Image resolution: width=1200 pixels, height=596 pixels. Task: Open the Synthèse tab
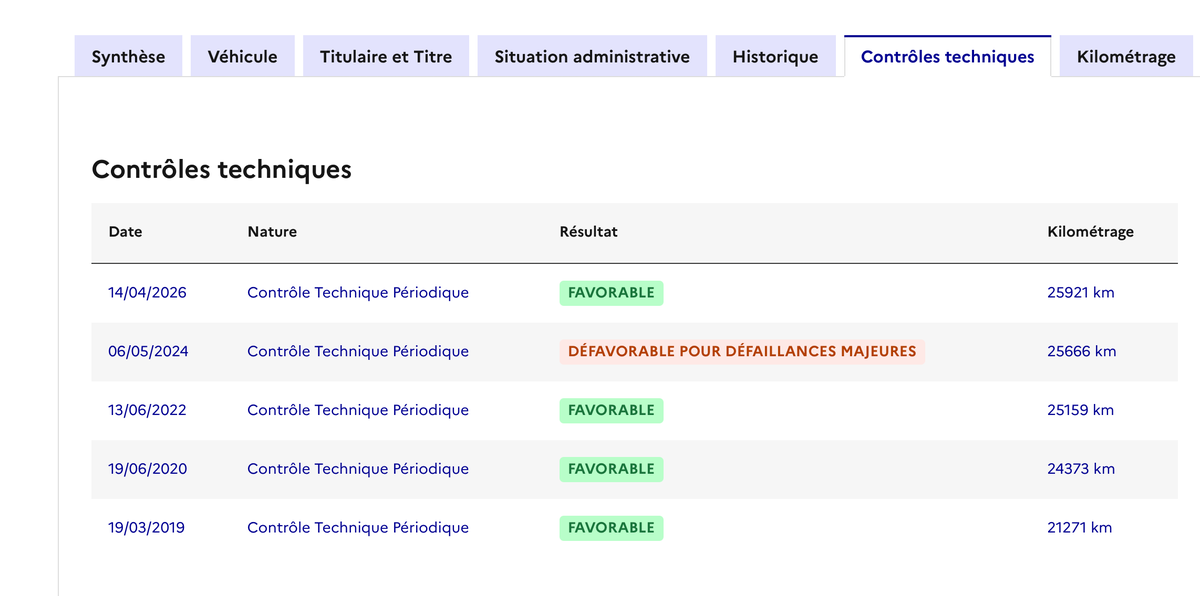(128, 57)
